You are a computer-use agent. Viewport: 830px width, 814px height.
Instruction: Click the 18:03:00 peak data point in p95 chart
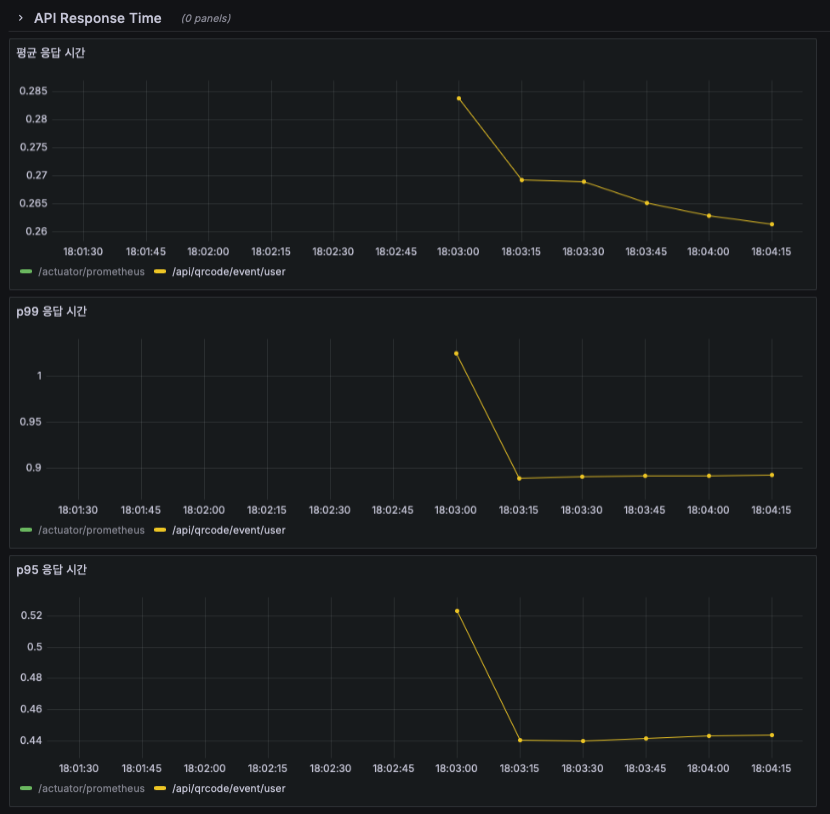pos(457,611)
